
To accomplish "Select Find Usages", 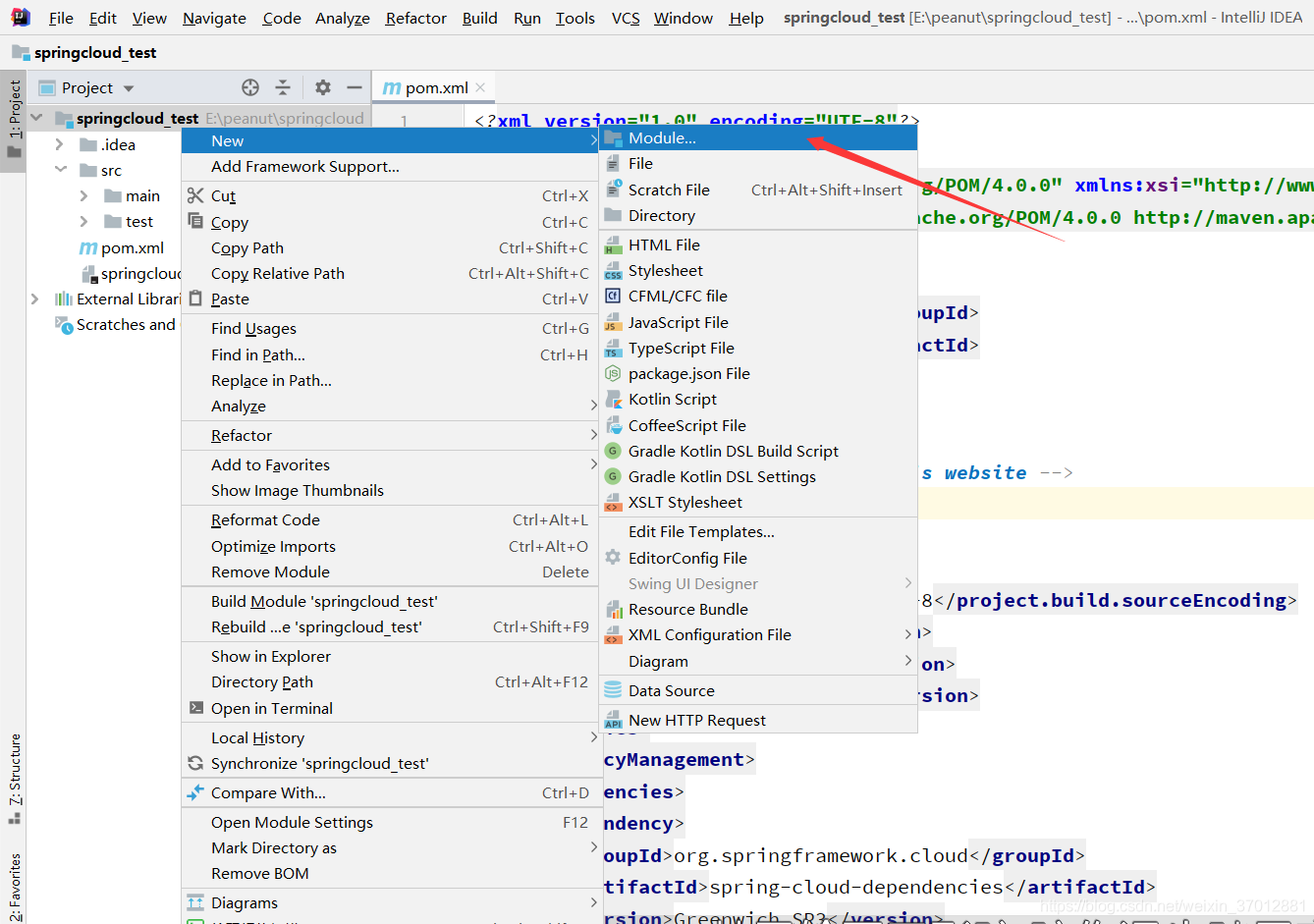I will pos(390,328).
